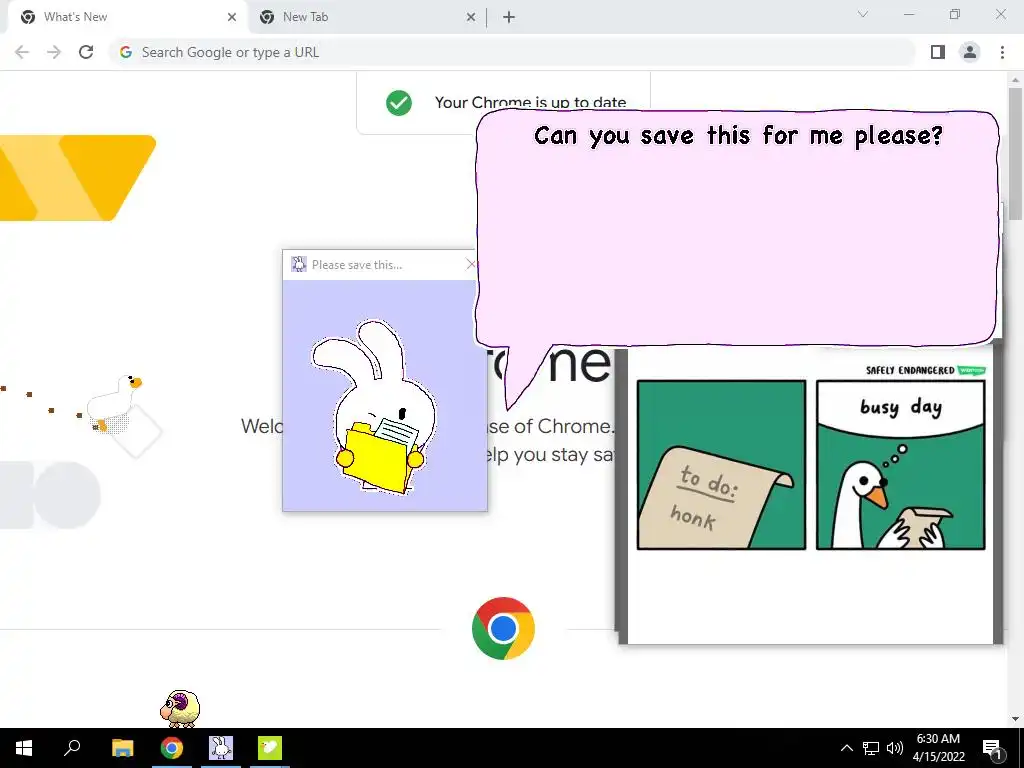Click the forward navigation arrow
This screenshot has height=768, width=1024.
(54, 52)
